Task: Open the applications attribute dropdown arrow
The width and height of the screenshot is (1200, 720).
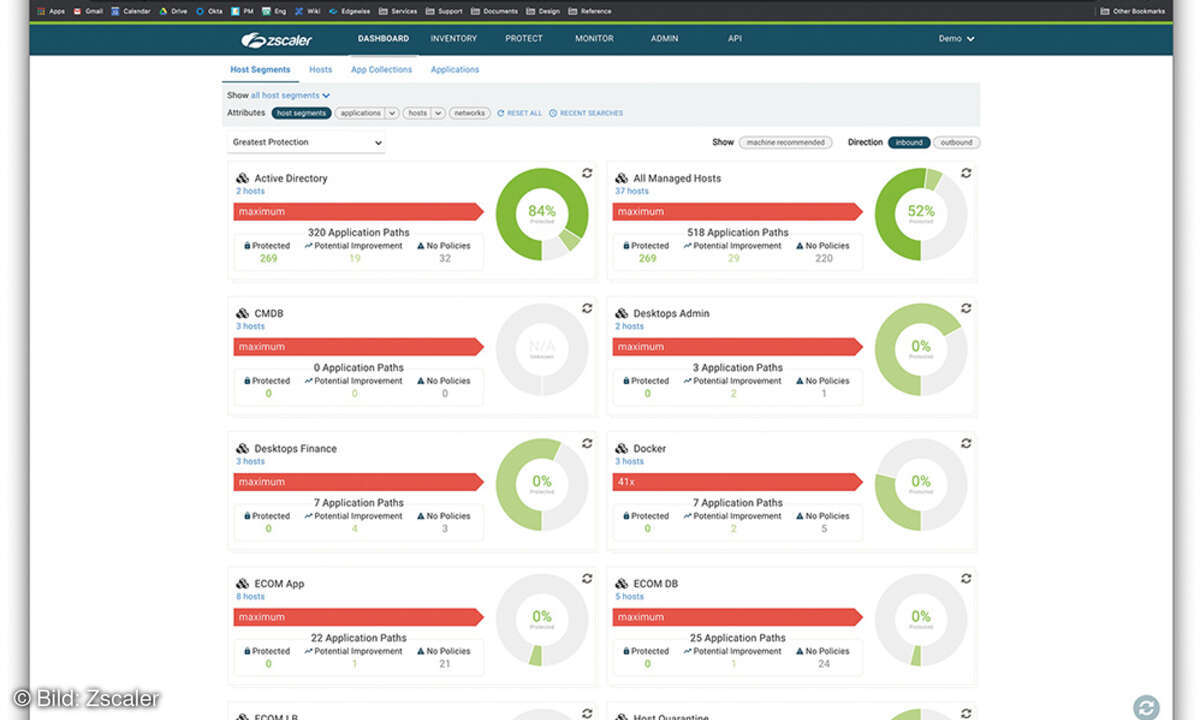Action: coord(392,113)
